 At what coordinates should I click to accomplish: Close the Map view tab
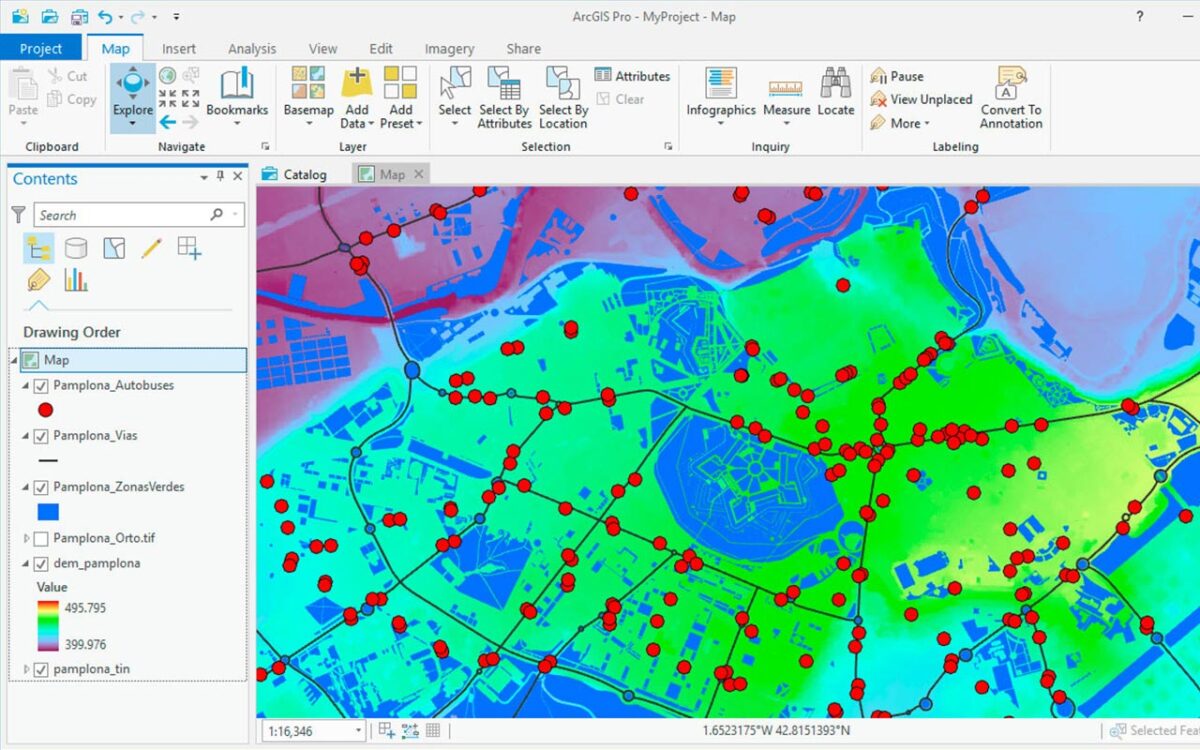pyautogui.click(x=419, y=174)
